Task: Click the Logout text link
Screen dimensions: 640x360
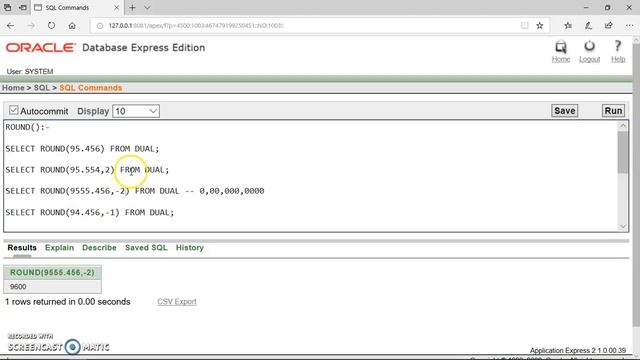Action: coord(589,59)
